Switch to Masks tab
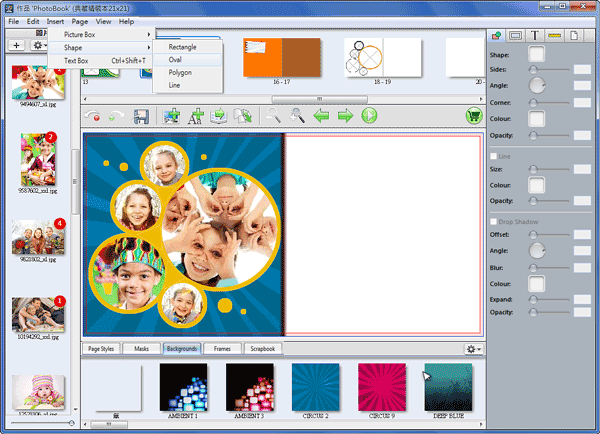Viewport: 600px width, 434px height. [141, 349]
